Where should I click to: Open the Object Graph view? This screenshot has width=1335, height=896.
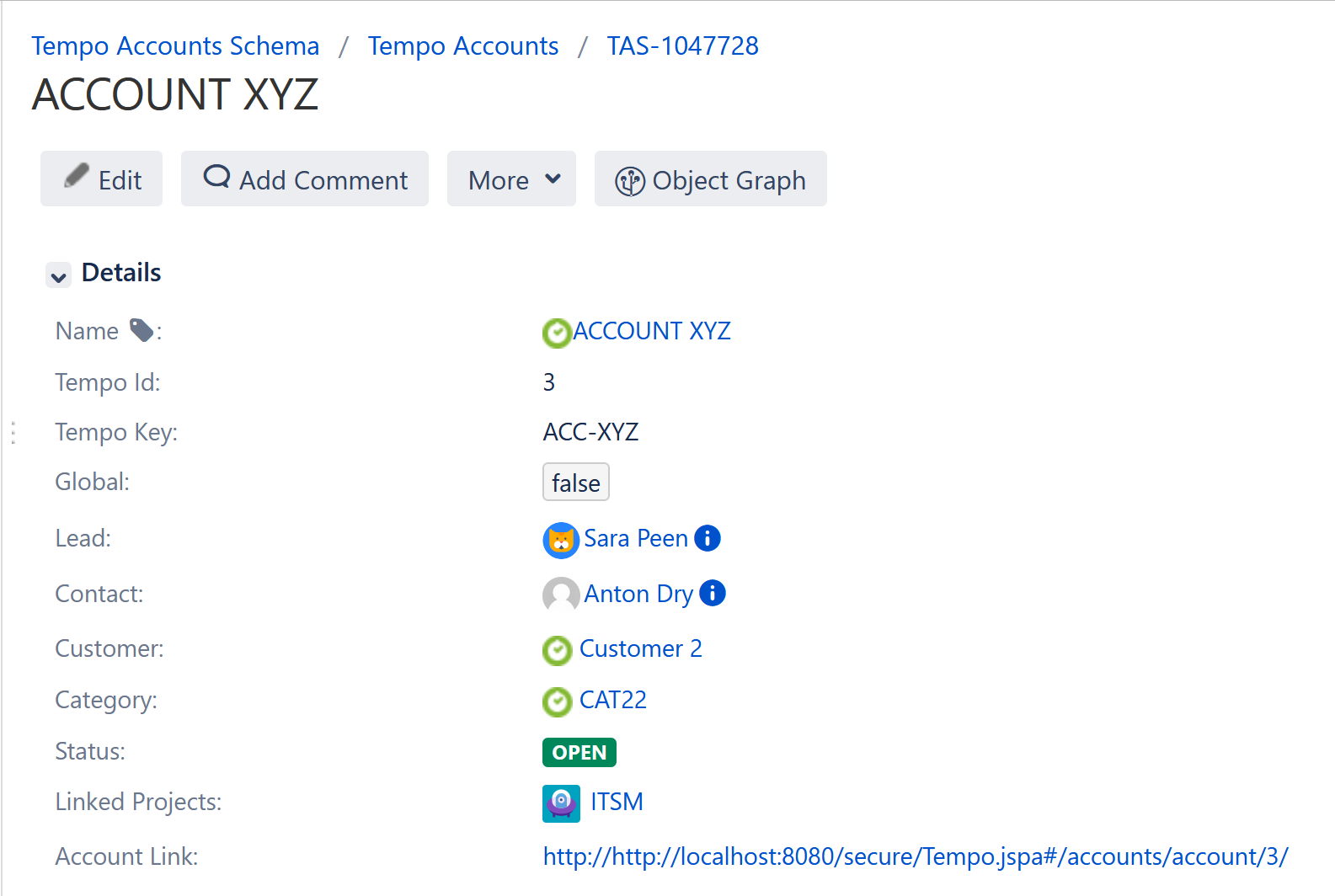coord(710,179)
